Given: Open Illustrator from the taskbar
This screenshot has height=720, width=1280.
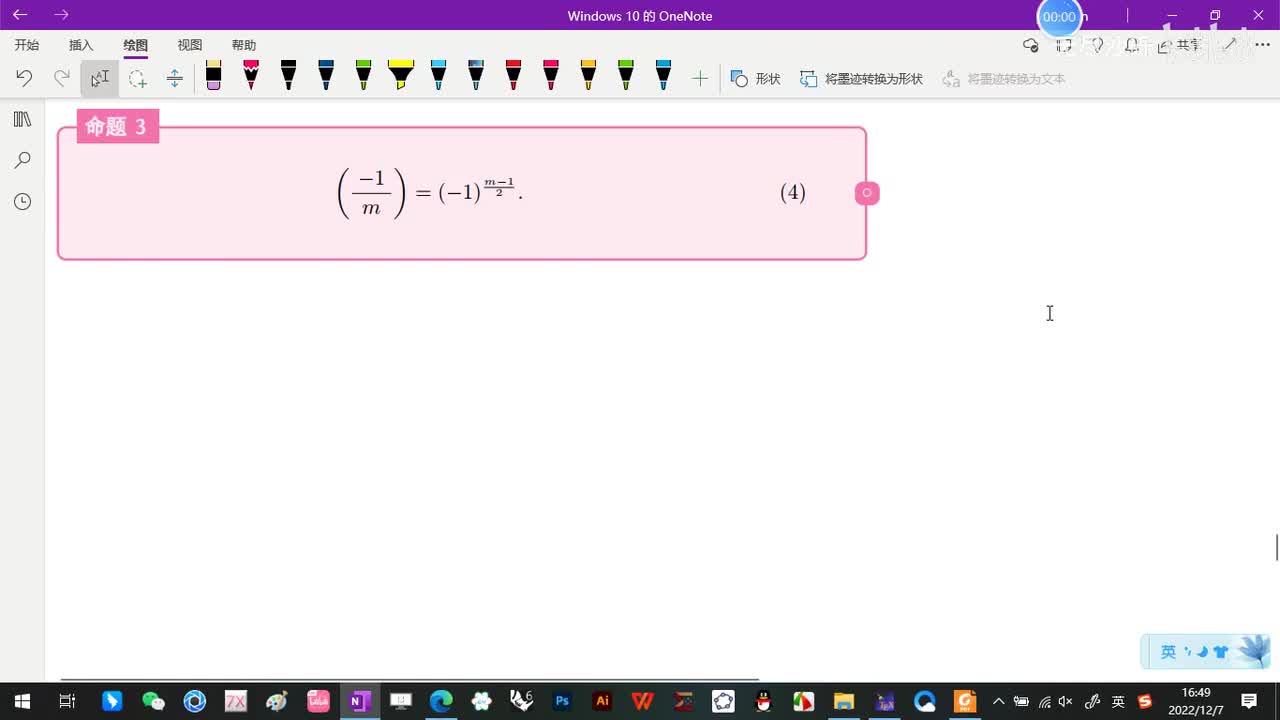Looking at the screenshot, I should point(602,701).
